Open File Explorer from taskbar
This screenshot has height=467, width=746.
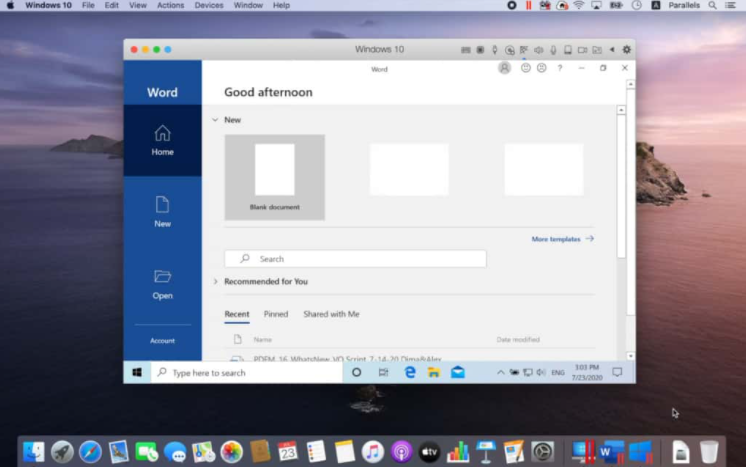pyautogui.click(x=433, y=372)
